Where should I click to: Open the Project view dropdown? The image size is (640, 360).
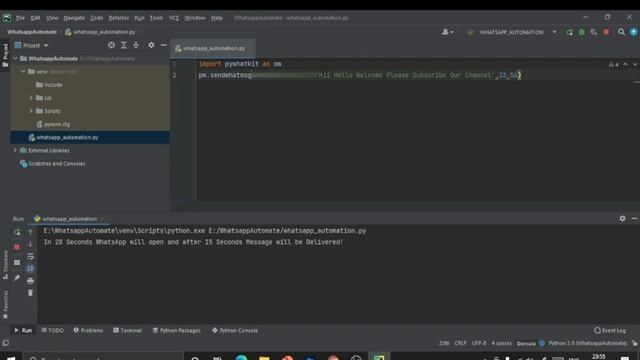pyautogui.click(x=31, y=45)
